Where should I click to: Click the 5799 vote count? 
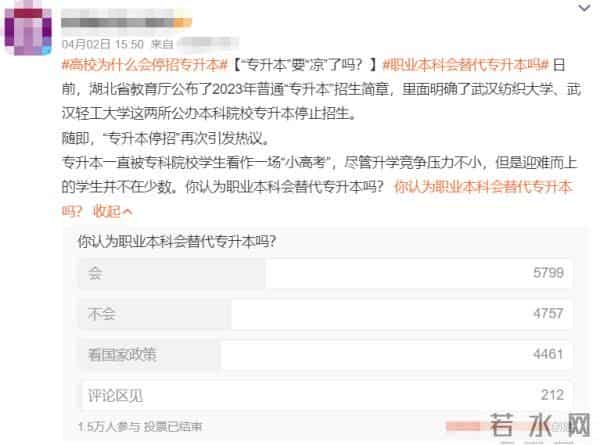pyautogui.click(x=548, y=273)
